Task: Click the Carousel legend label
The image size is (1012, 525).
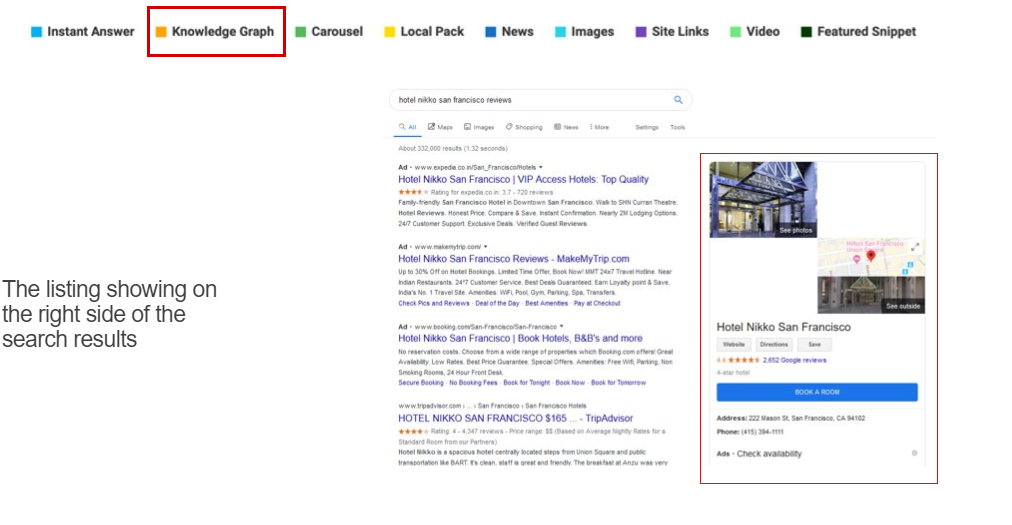Action: (337, 32)
